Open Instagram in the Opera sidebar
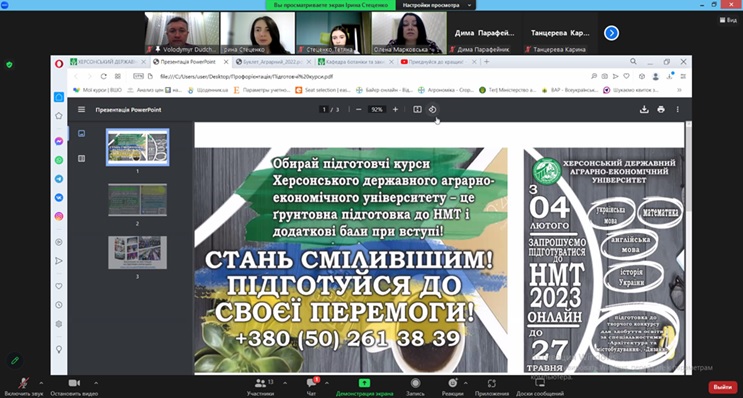The image size is (743, 398). (x=59, y=216)
